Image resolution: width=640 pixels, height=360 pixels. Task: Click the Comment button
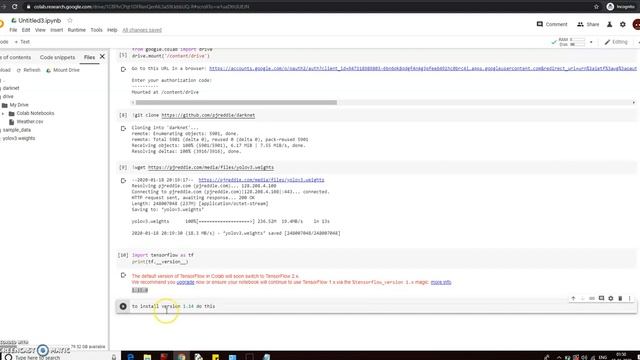tap(552, 24)
